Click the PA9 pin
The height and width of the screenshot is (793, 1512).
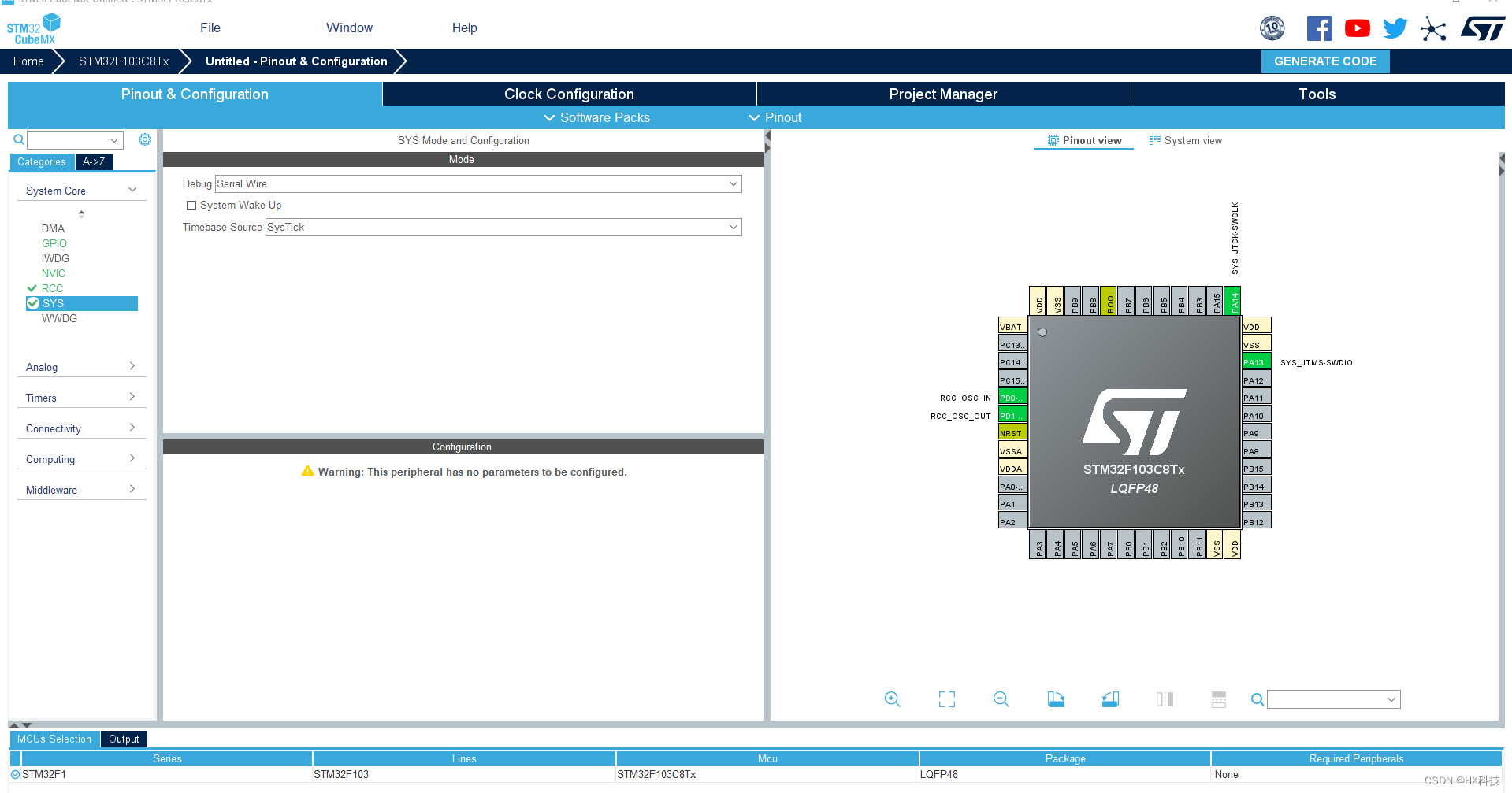pos(1256,433)
